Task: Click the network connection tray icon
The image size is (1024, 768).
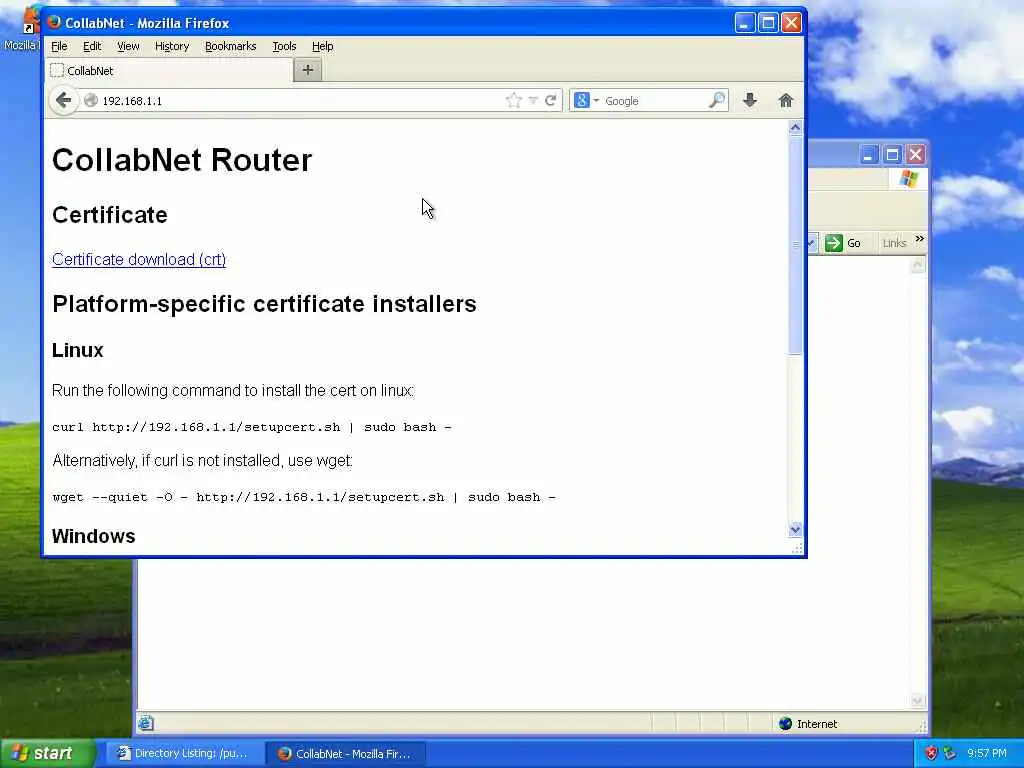Action: pos(950,754)
